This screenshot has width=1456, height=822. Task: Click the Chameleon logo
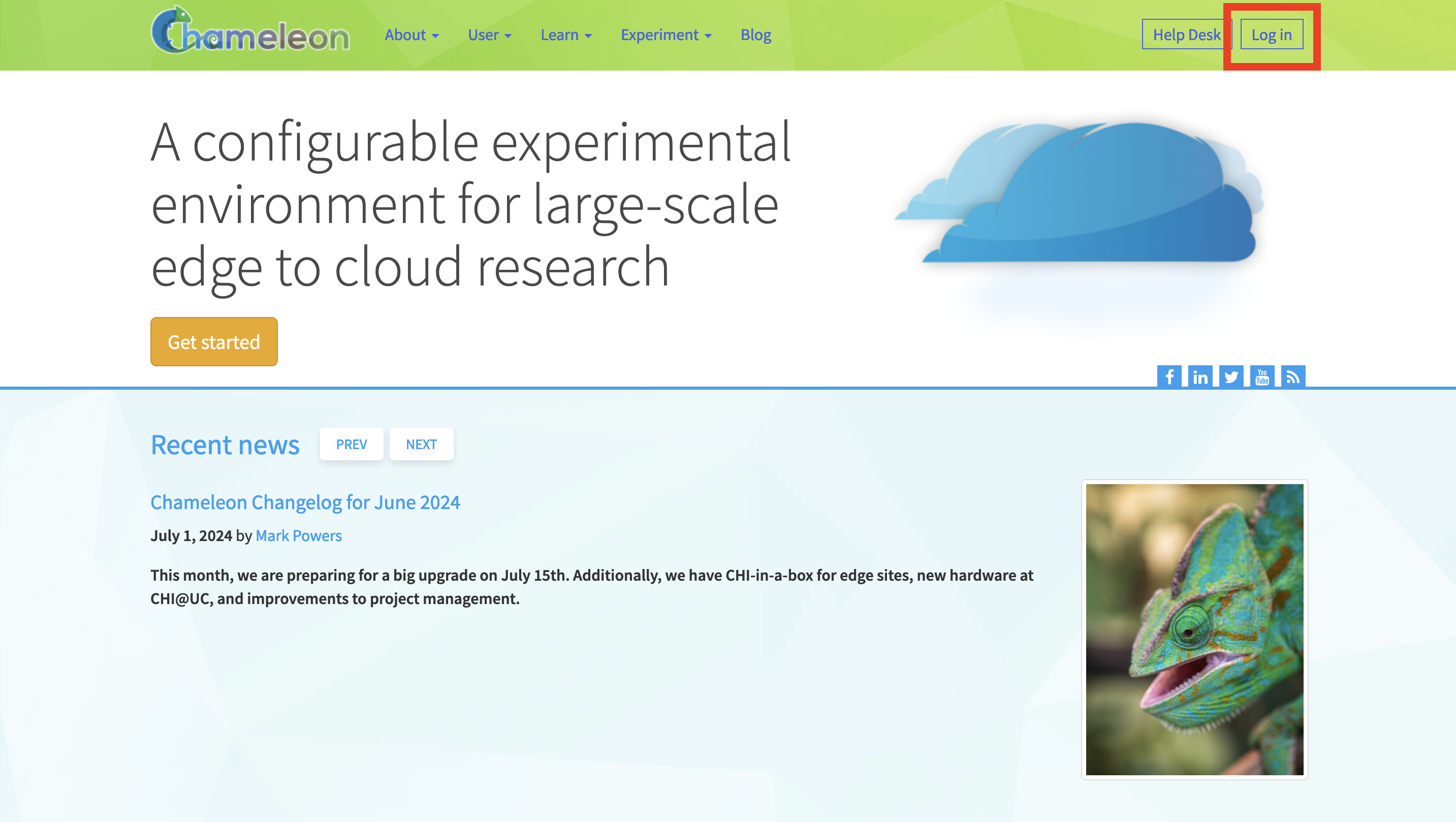point(250,30)
